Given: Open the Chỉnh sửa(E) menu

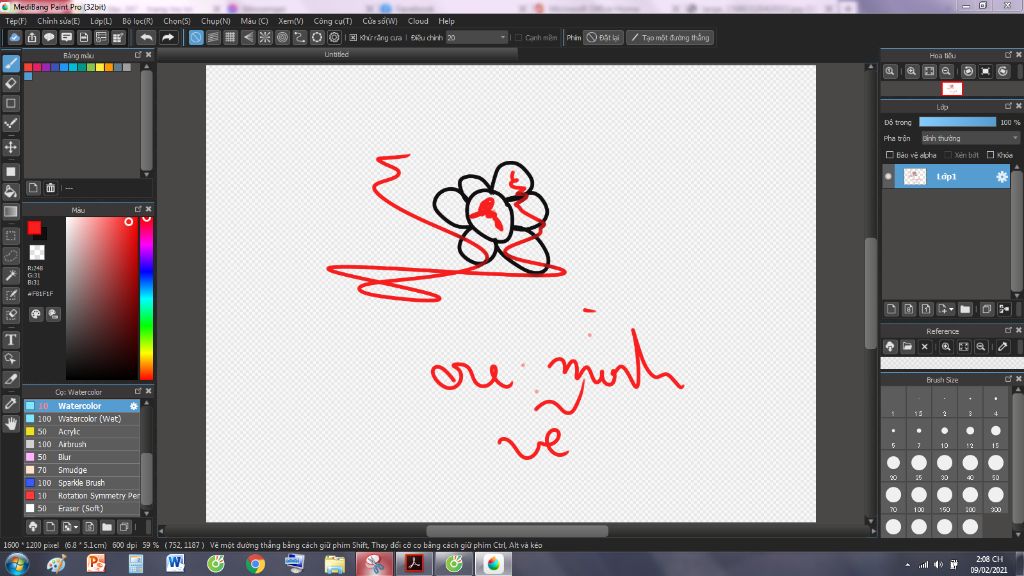Looking at the screenshot, I should coord(58,21).
